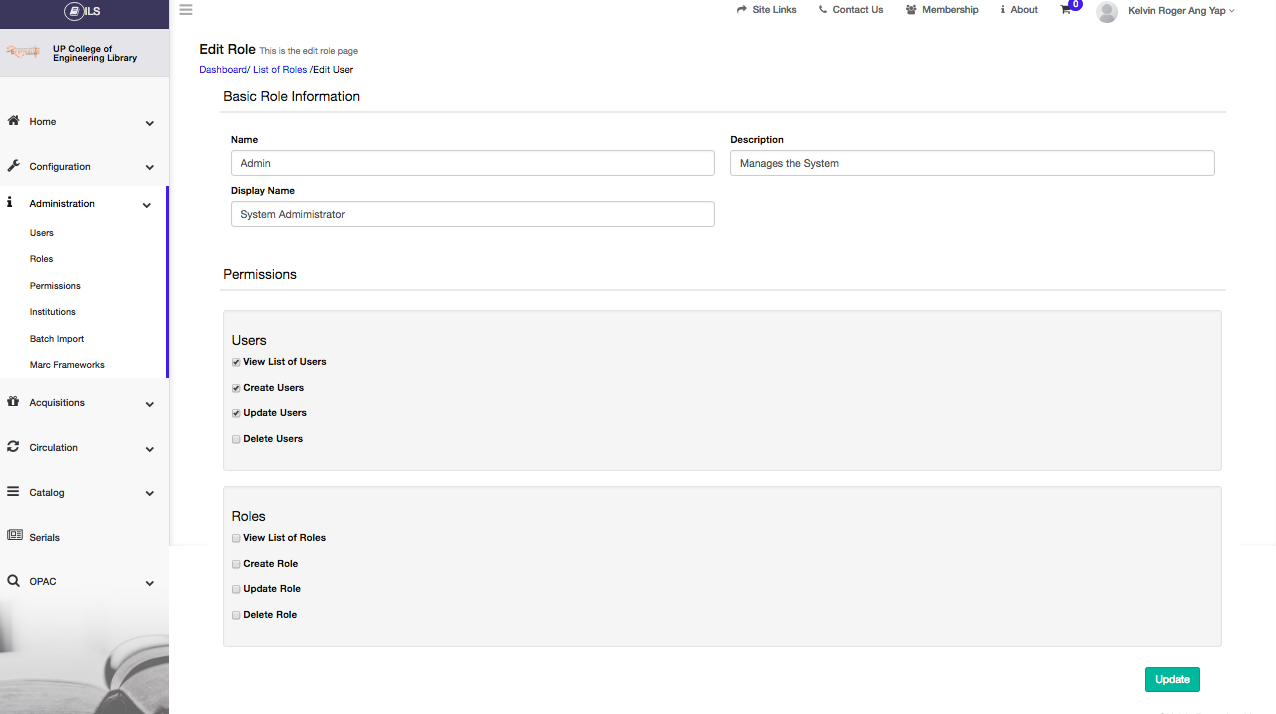Click the Circulation refresh icon

pyautogui.click(x=14, y=447)
